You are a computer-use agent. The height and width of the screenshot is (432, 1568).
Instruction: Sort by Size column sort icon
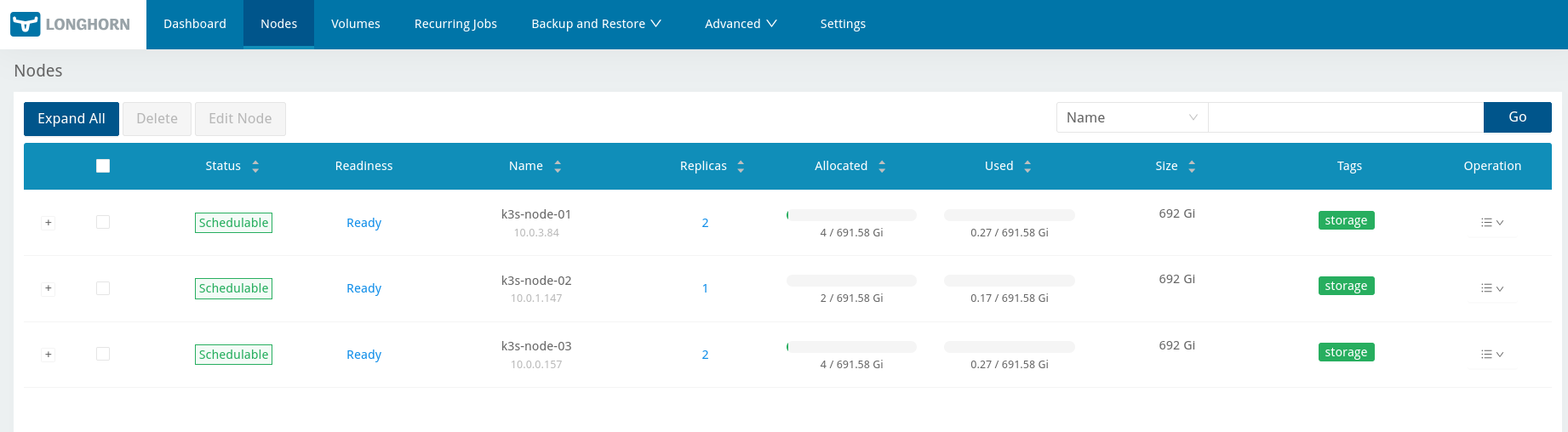click(x=1192, y=167)
